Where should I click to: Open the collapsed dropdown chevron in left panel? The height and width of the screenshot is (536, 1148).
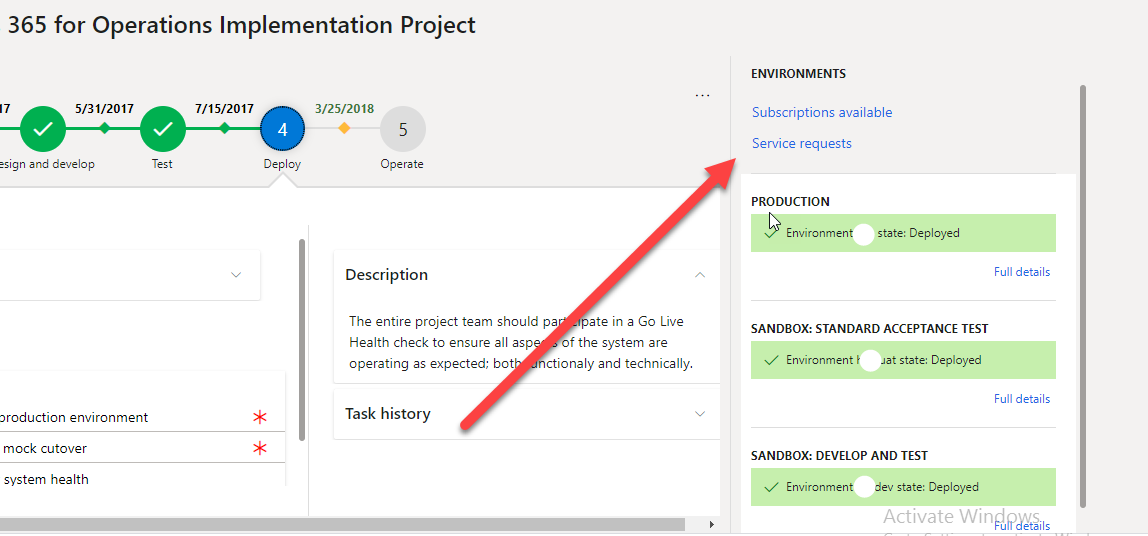pos(236,275)
